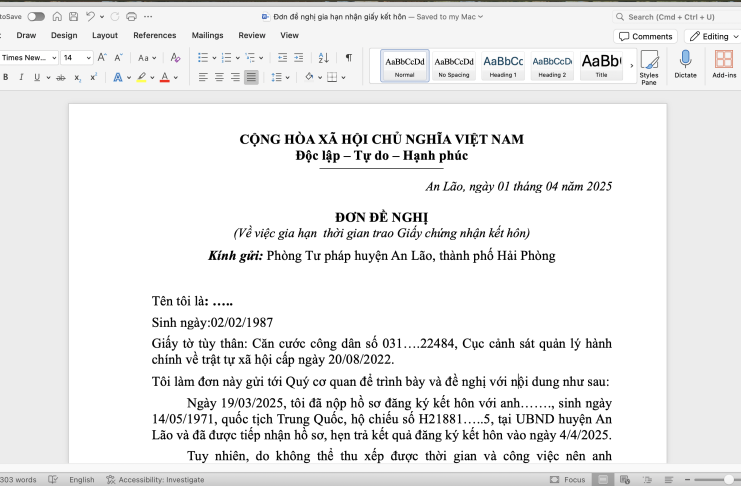Open the Draw tab
Viewport: 741px width, 486px height.
26,35
